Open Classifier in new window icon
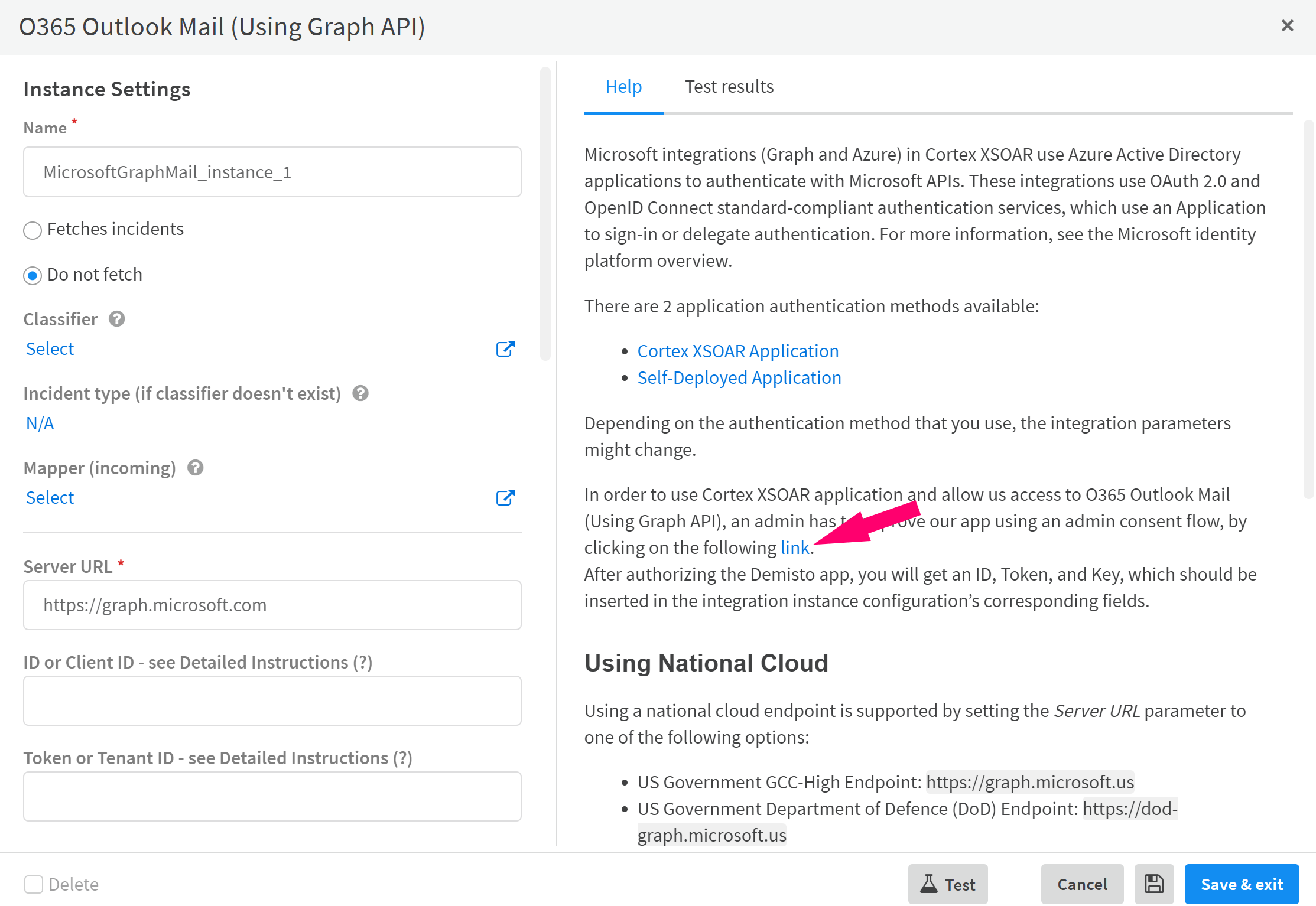Image resolution: width=1316 pixels, height=906 pixels. tap(505, 348)
